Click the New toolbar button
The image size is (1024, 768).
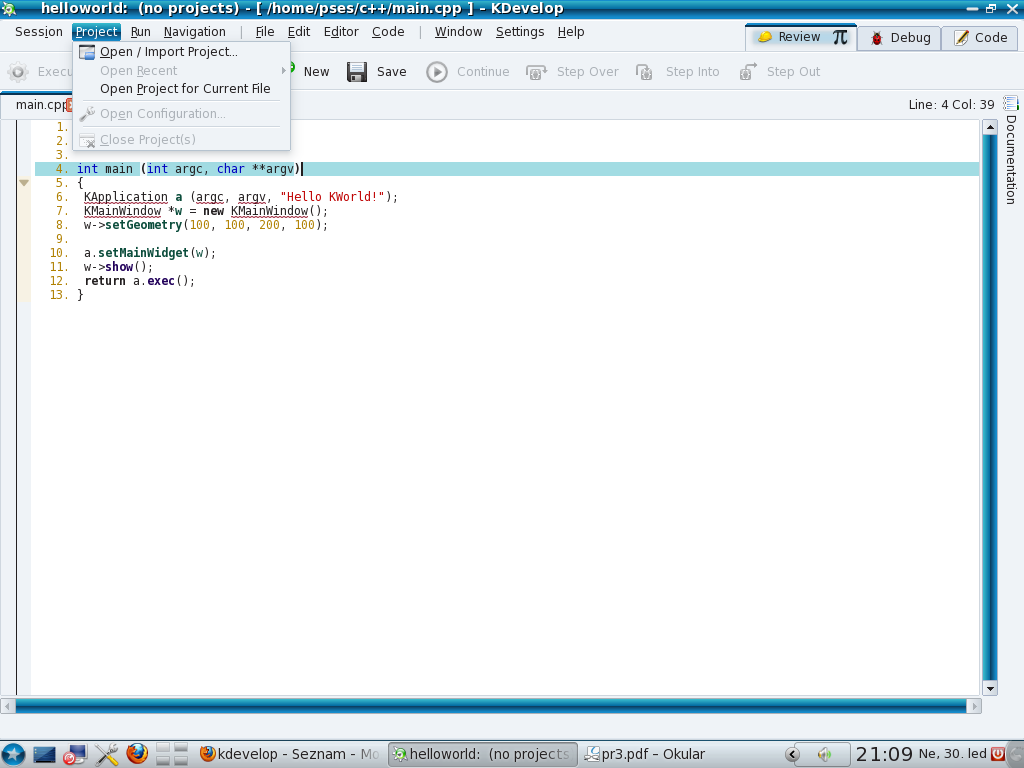pos(316,72)
